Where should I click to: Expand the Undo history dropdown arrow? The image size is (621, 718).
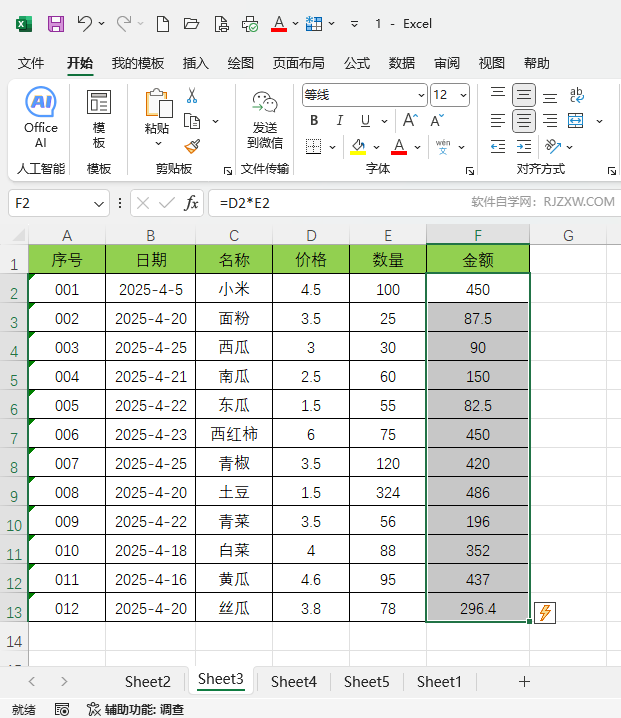pyautogui.click(x=102, y=23)
